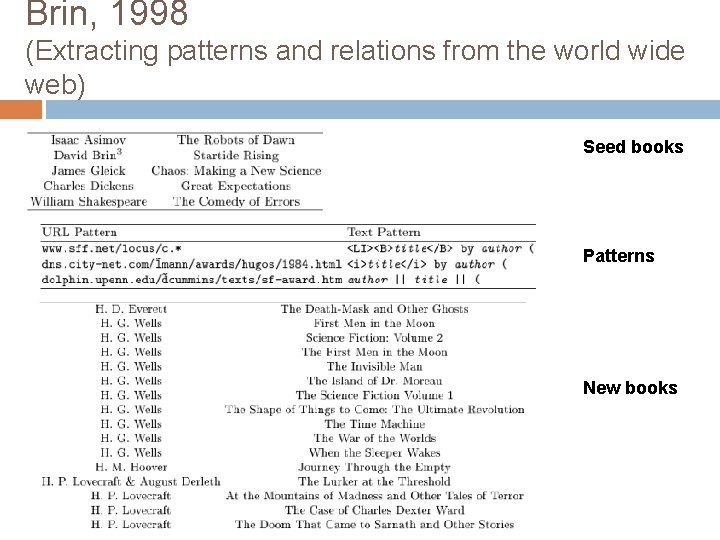Viewport: 720px width, 540px height.
Task: Click 'H. P. Lovecraft & August Derleth'
Action: point(131,481)
